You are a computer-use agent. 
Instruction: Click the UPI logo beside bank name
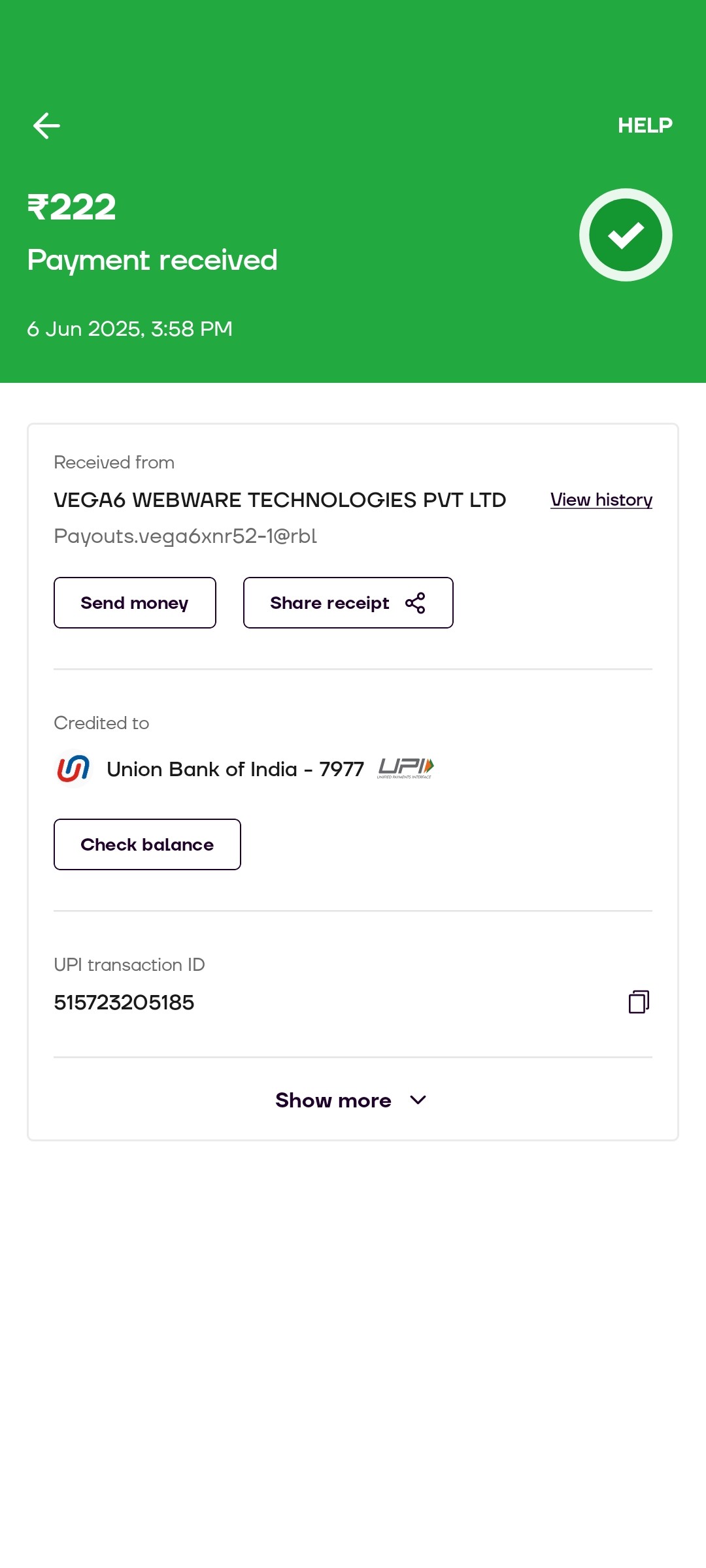coord(406,768)
